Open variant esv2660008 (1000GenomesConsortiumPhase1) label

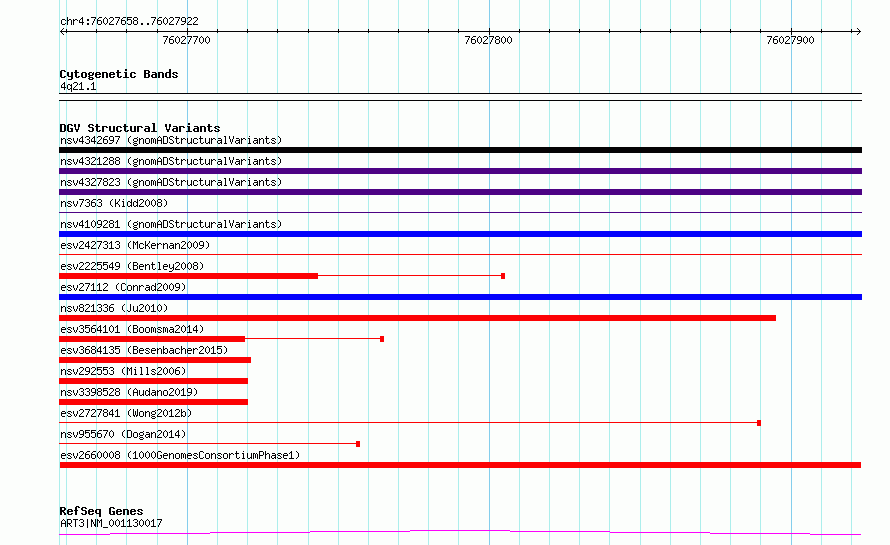pyautogui.click(x=180, y=455)
